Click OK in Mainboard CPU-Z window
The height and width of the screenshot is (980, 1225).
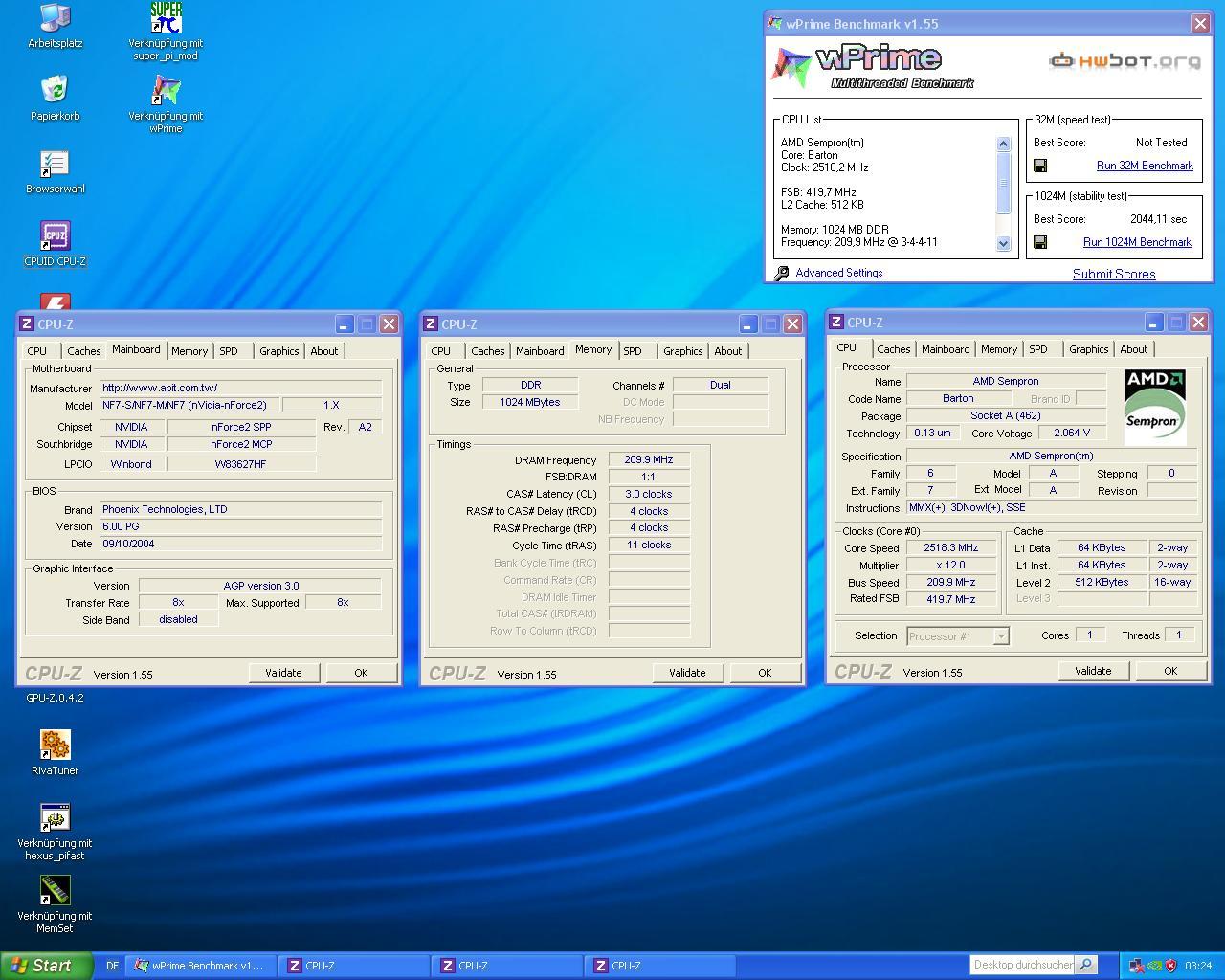click(x=361, y=673)
